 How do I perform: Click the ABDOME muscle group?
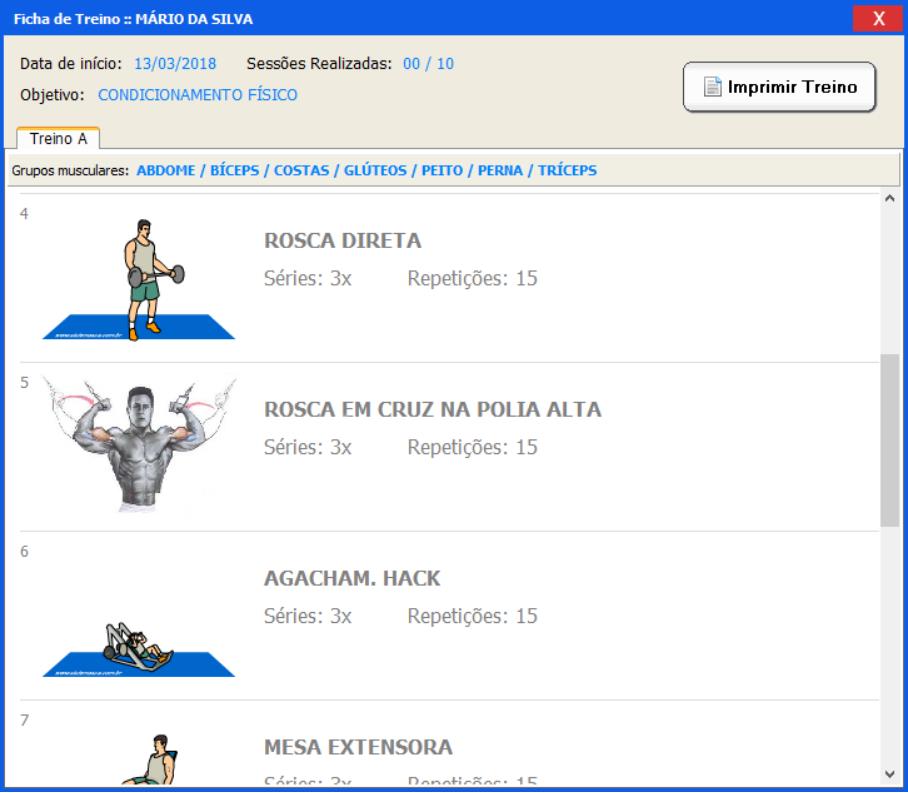166,170
